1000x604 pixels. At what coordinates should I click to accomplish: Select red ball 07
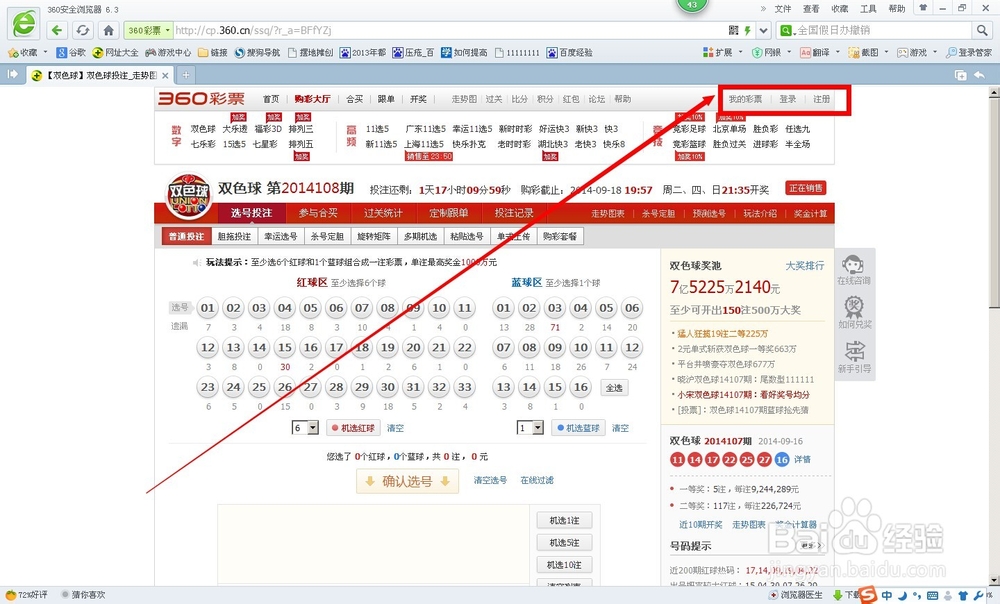tap(362, 308)
